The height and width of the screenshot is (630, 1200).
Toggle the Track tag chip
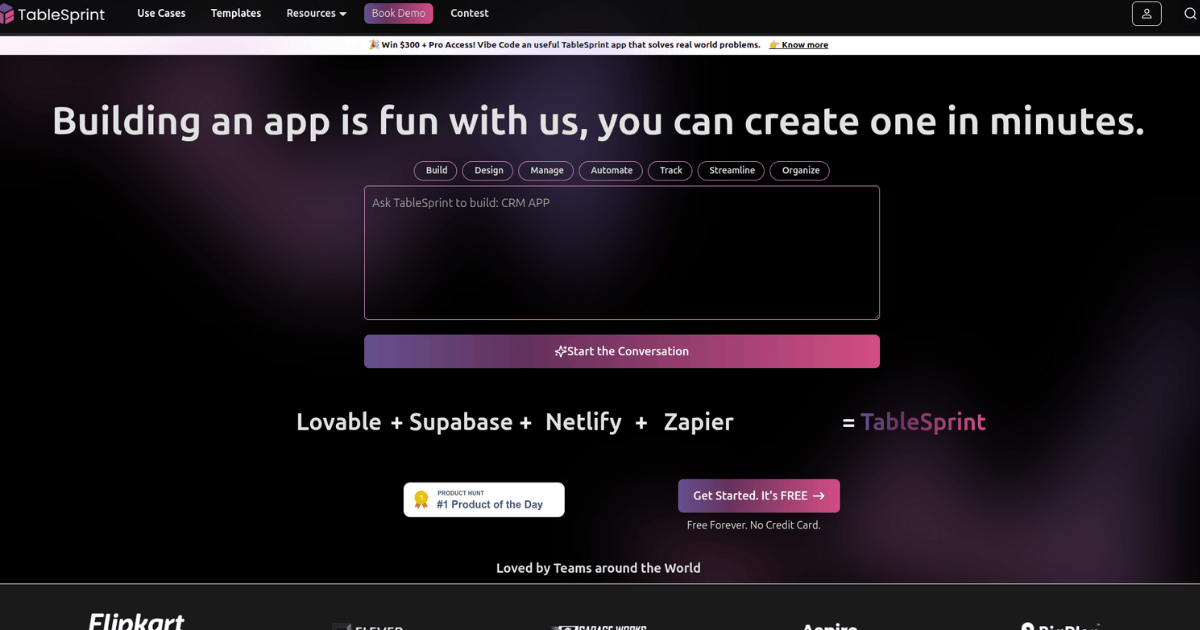[x=669, y=170]
